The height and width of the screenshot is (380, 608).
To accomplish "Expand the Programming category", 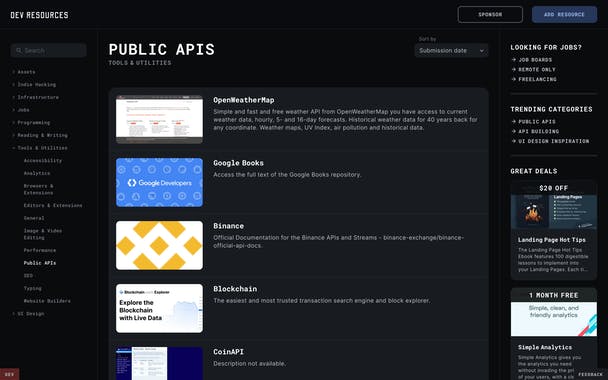I will [31, 123].
